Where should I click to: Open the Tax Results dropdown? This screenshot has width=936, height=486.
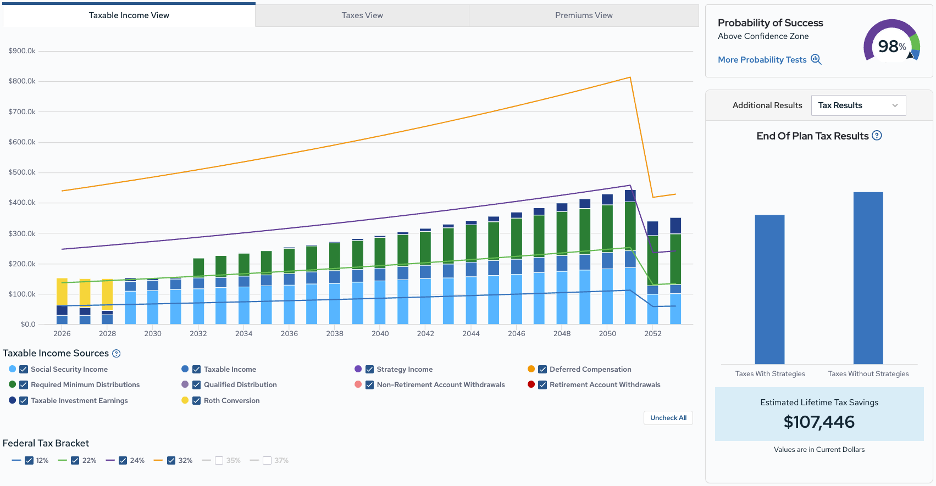858,106
